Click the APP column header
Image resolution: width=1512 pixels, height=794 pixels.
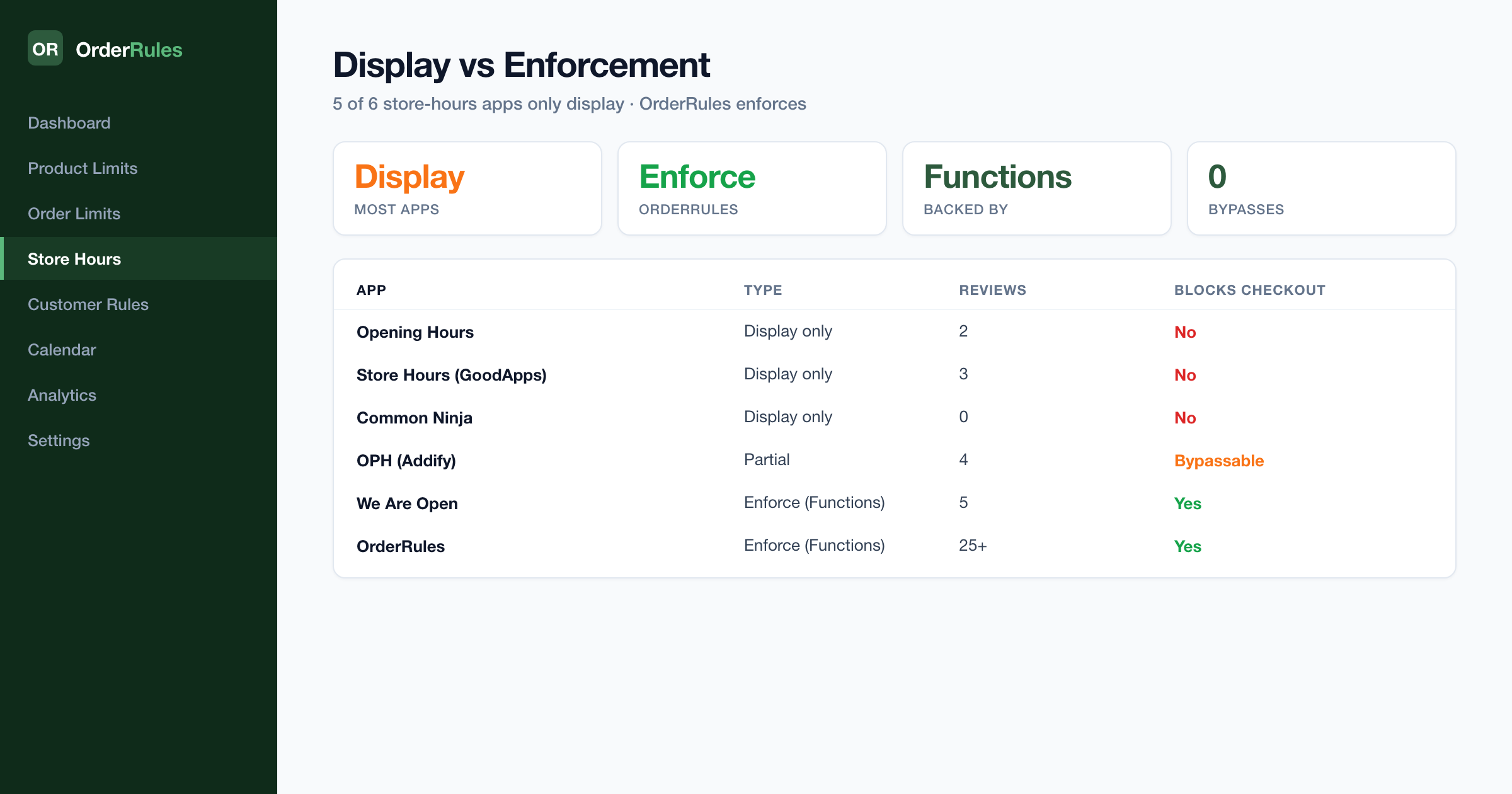tap(371, 290)
